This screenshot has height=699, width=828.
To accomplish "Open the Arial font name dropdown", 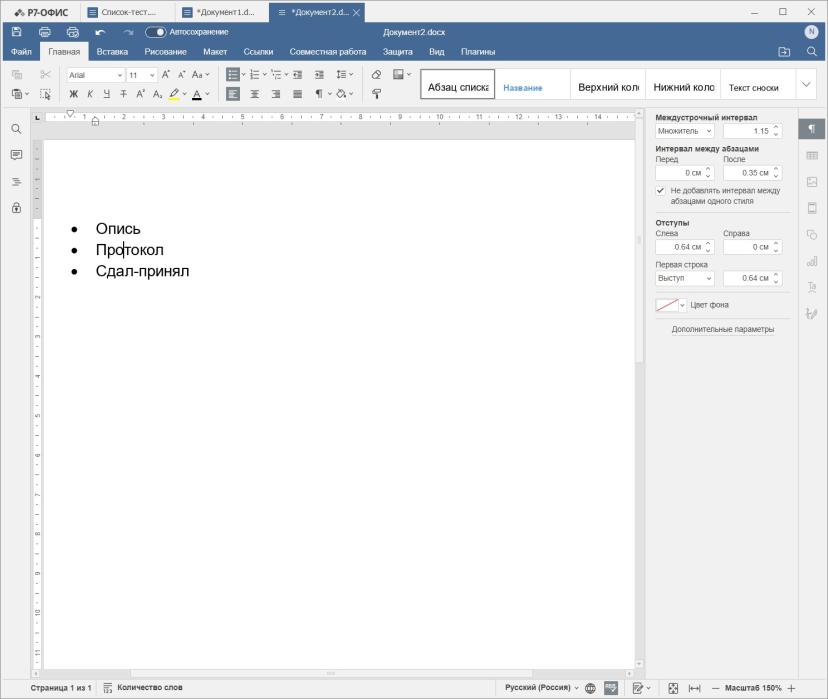I will pyautogui.click(x=96, y=75).
